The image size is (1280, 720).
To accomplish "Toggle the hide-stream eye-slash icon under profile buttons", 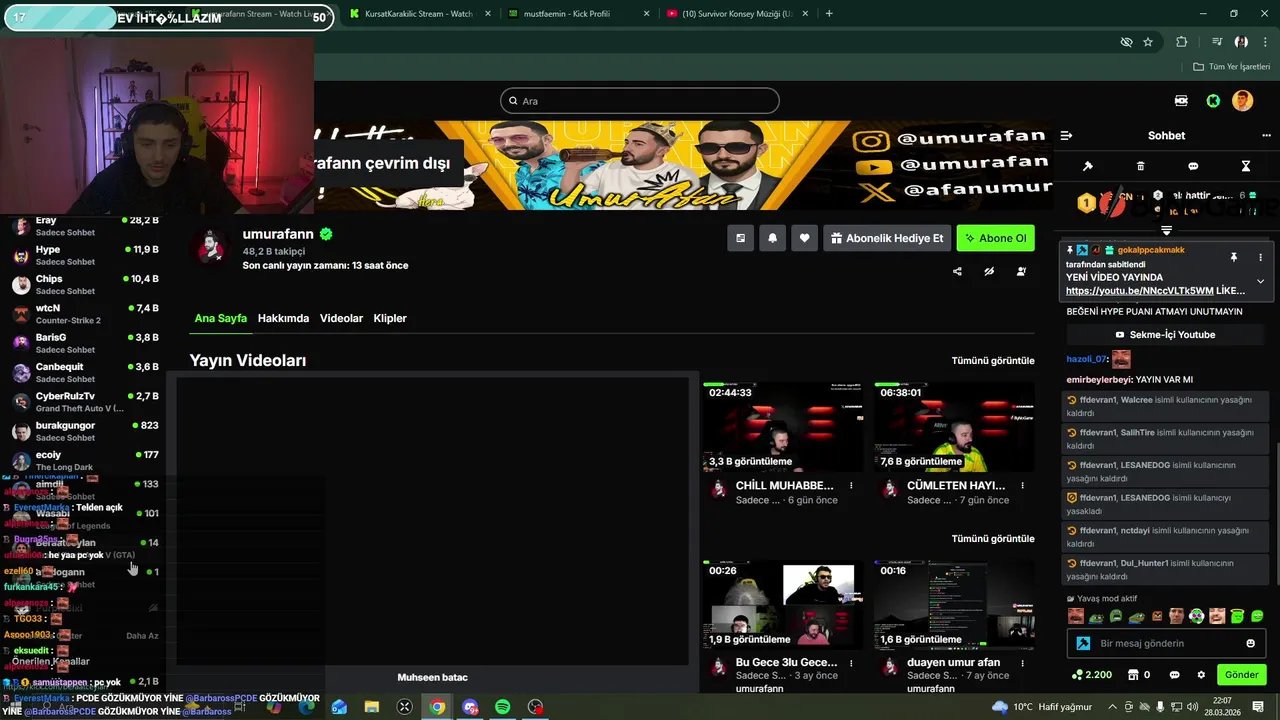I will pyautogui.click(x=989, y=271).
